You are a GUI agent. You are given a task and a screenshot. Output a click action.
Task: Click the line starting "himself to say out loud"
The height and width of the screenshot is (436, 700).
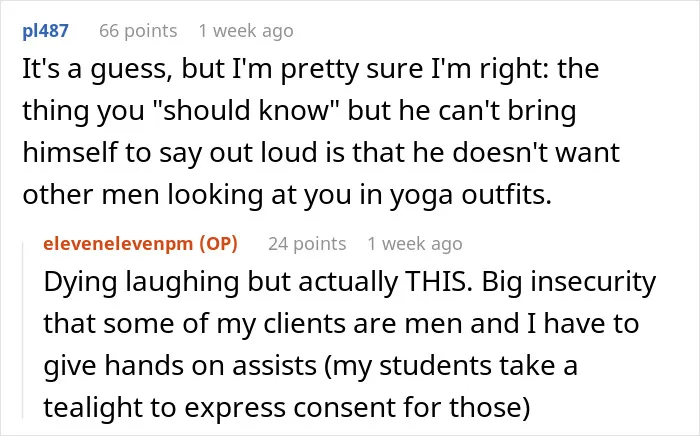321,153
